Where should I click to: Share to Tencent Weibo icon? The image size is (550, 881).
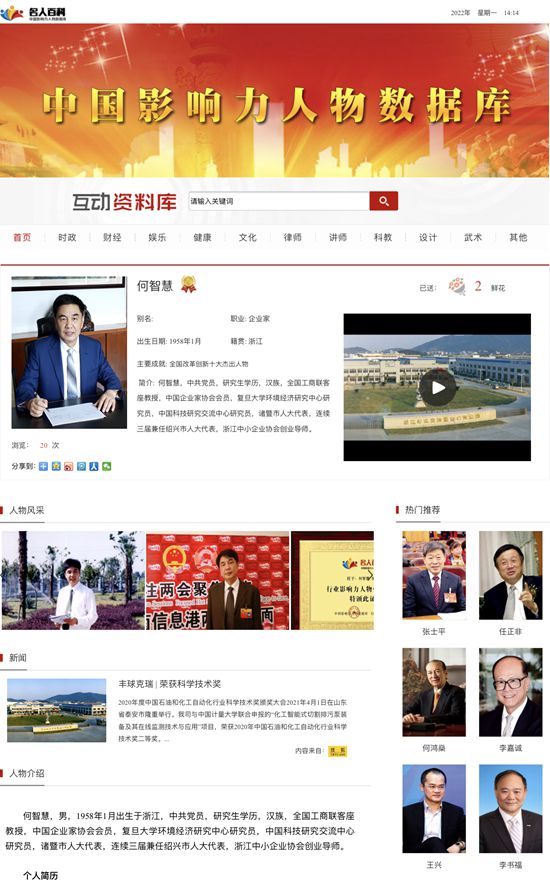pos(81,466)
